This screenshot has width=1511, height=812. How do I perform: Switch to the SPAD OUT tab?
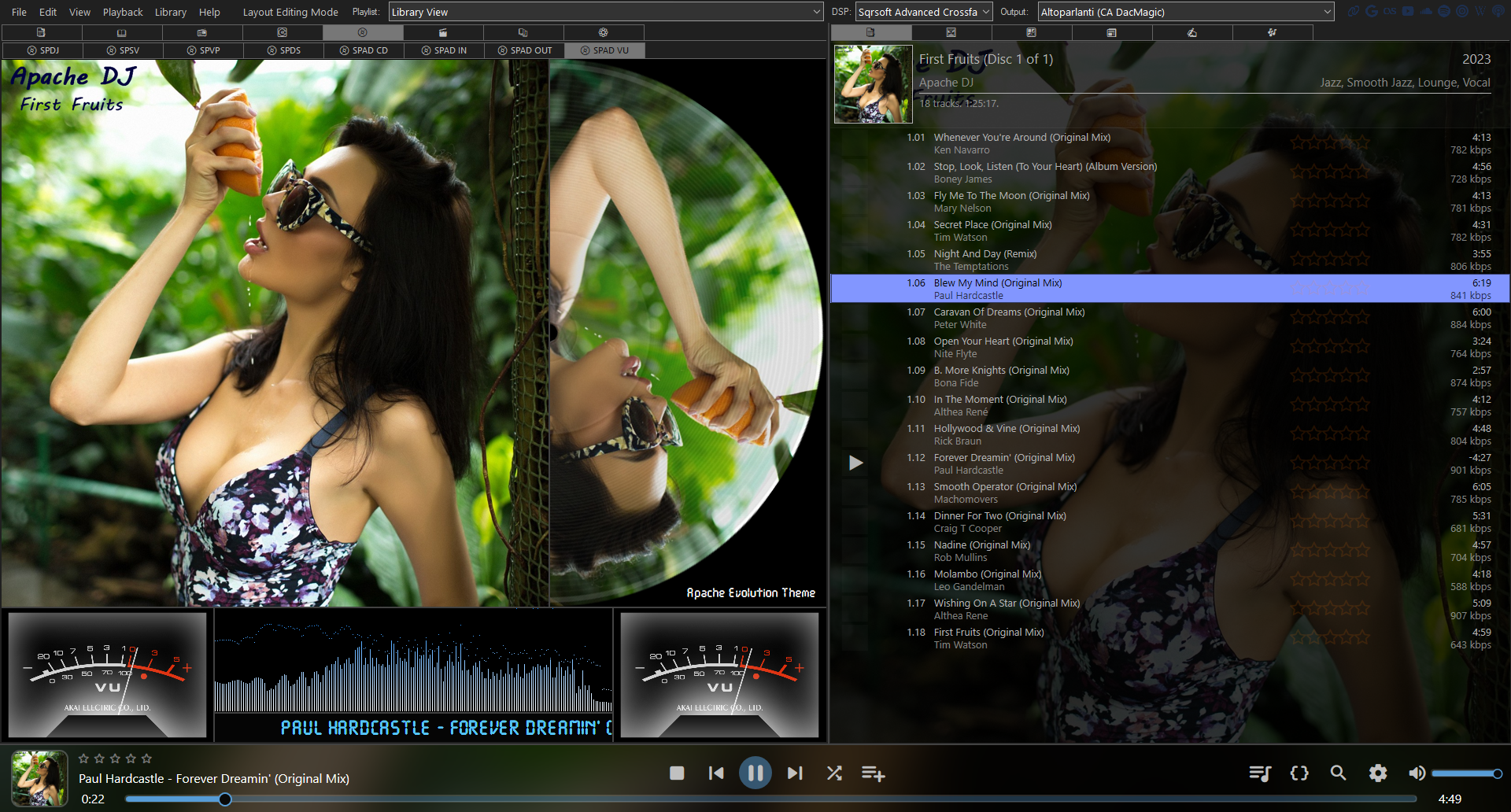point(524,50)
